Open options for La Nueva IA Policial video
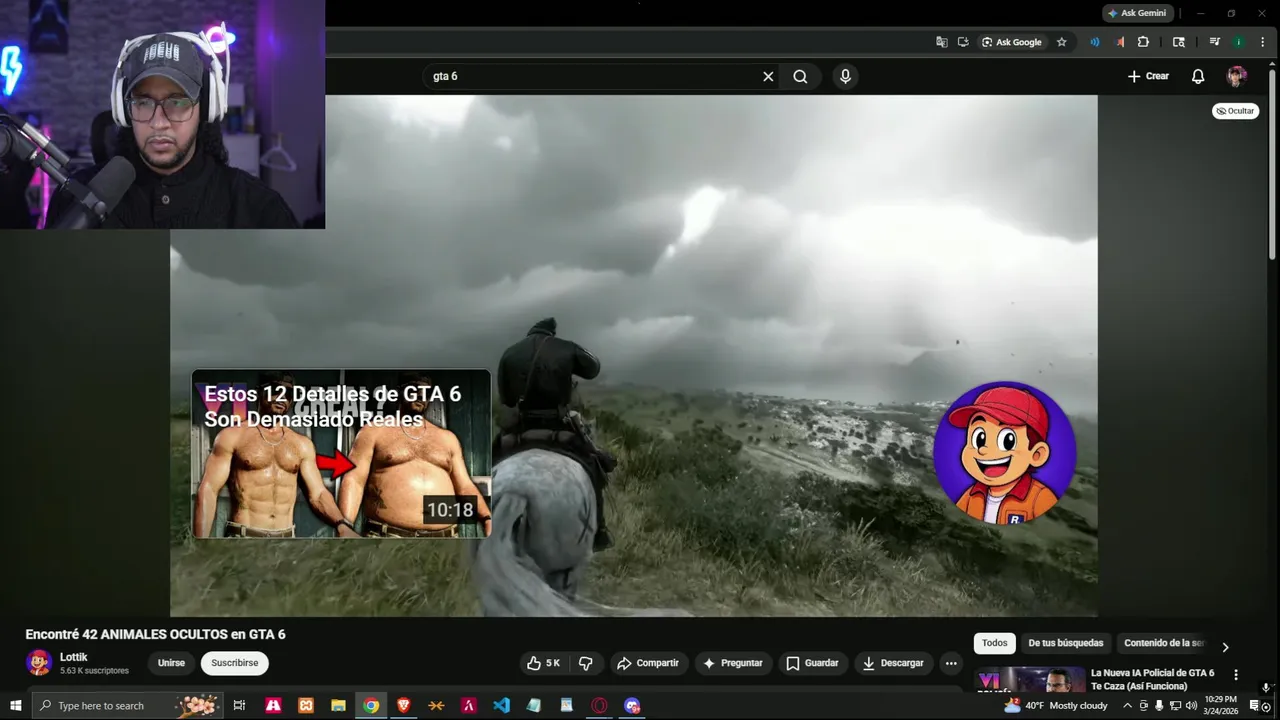The image size is (1280, 720). click(1235, 675)
